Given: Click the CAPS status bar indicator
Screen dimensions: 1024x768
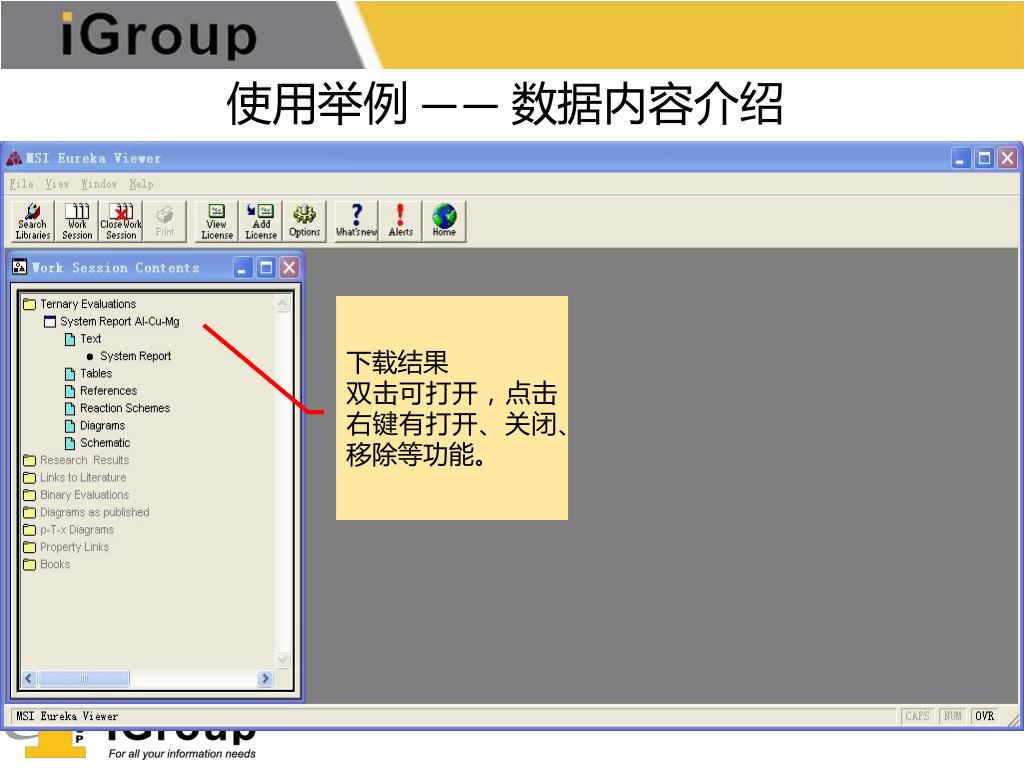Looking at the screenshot, I should pos(917,716).
